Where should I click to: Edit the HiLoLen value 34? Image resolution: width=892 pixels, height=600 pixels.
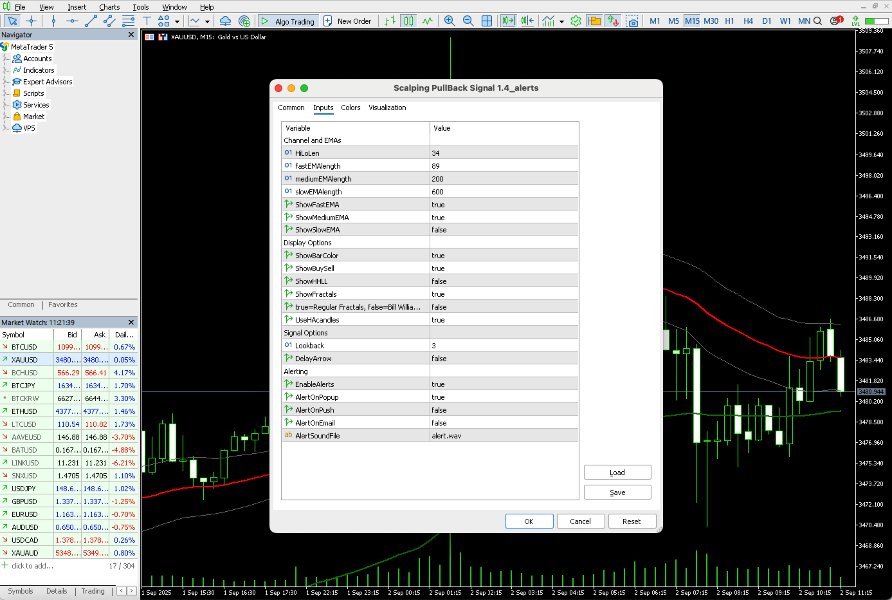click(504, 153)
